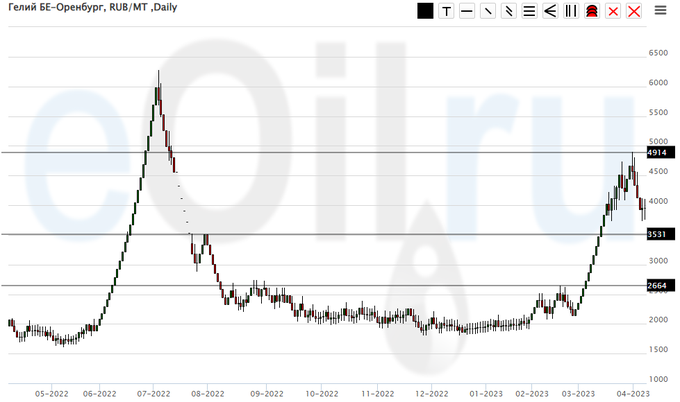Image resolution: width=680 pixels, height=402 pixels.
Task: Select the diagonal trend line tool
Action: 487,11
